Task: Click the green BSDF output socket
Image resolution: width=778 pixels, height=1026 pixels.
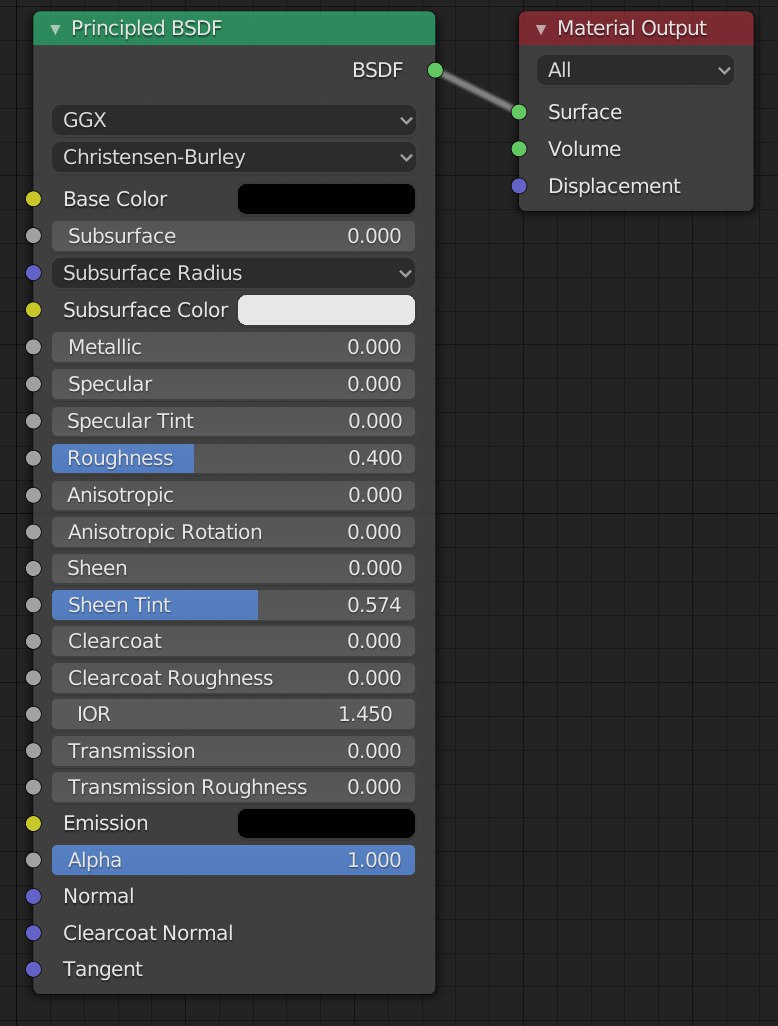Action: (435, 70)
